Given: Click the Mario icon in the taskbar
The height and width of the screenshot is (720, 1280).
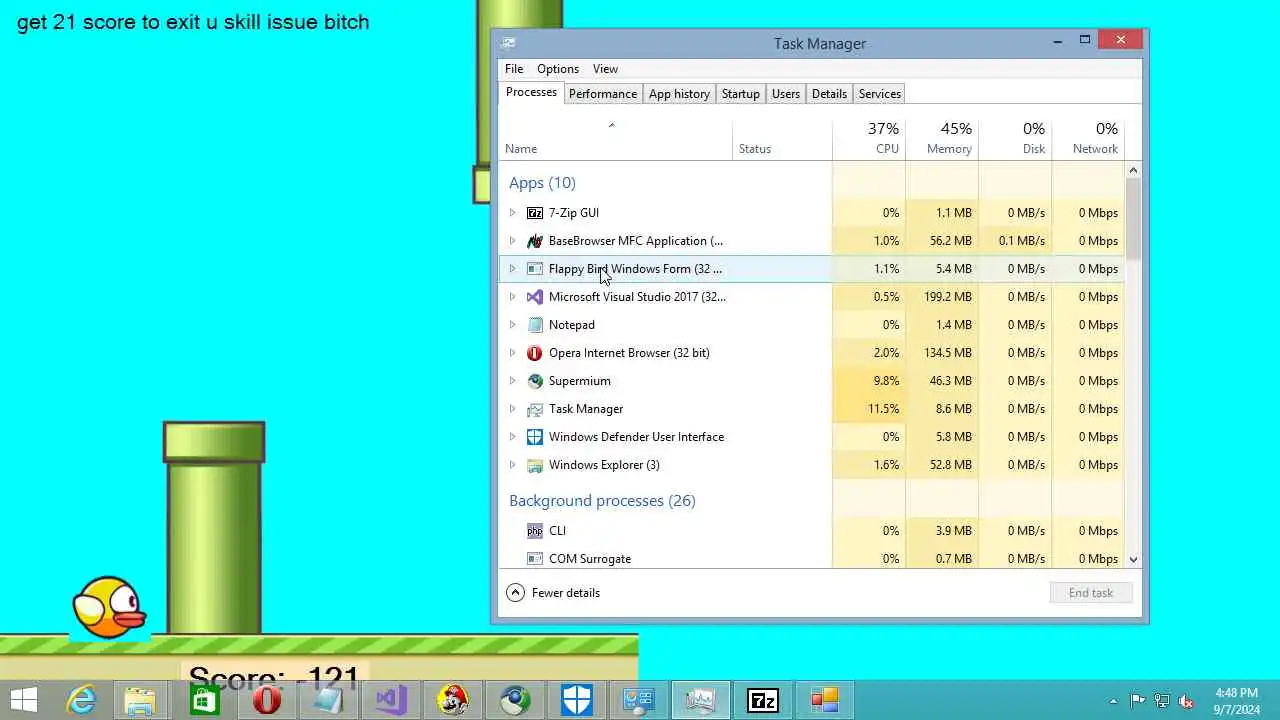Looking at the screenshot, I should pos(452,700).
